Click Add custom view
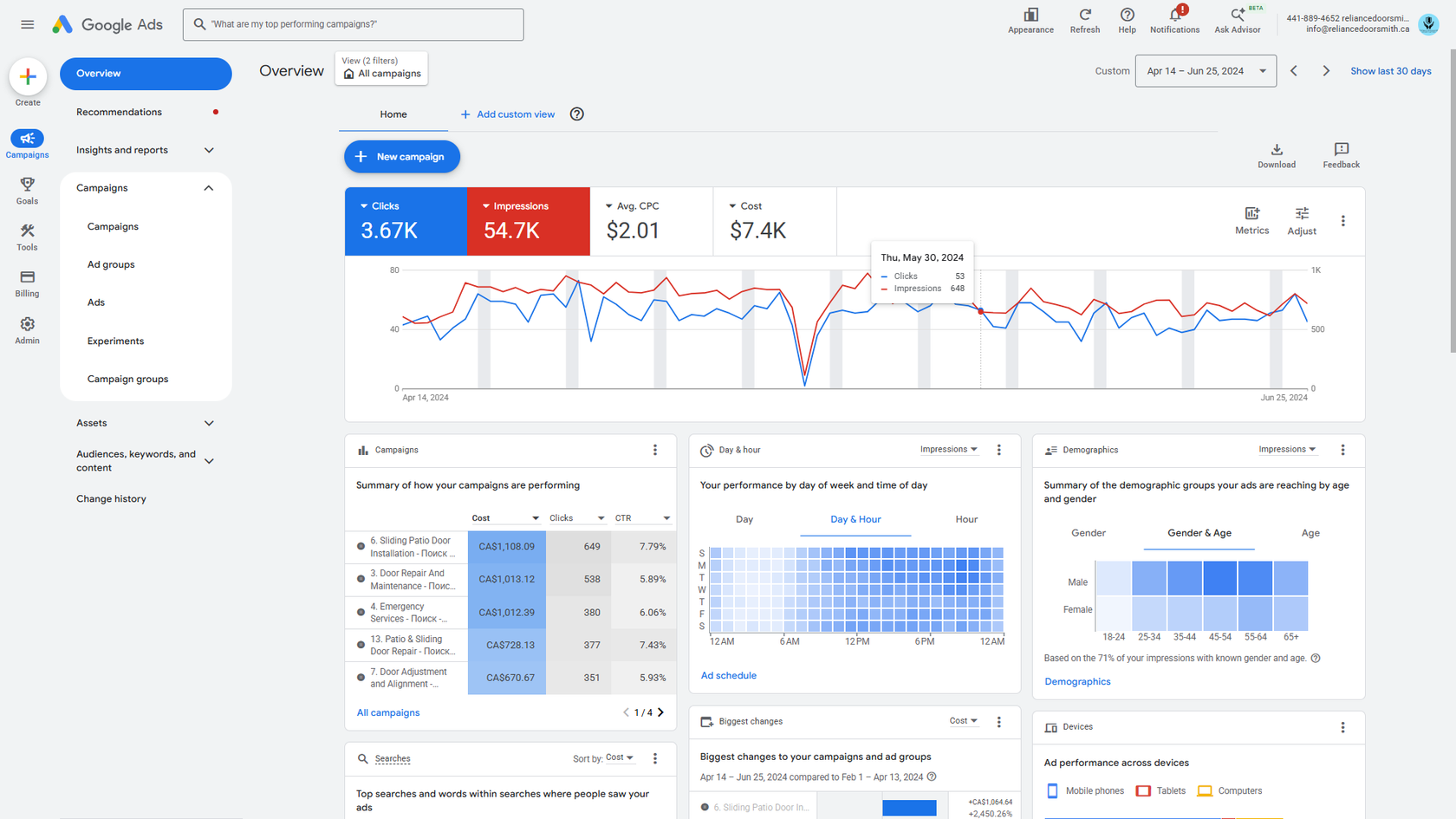Viewport: 1456px width, 819px height. (x=507, y=114)
